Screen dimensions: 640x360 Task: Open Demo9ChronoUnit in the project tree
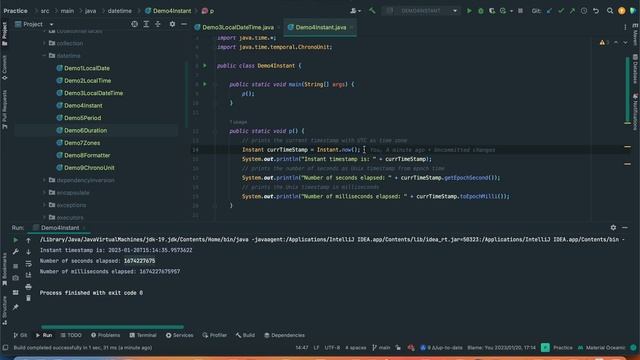point(89,168)
